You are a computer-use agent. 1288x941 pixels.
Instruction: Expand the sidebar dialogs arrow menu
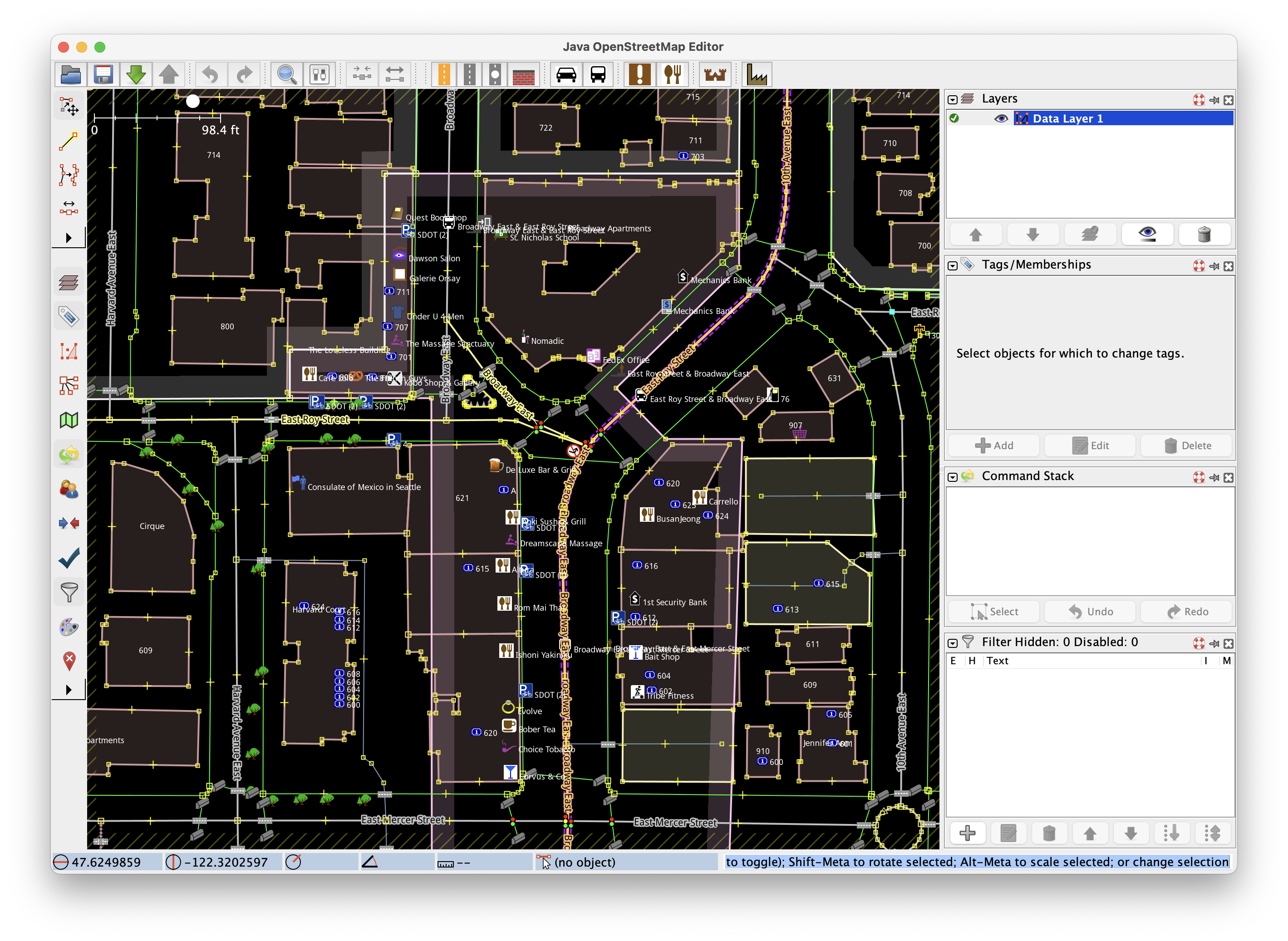[69, 690]
